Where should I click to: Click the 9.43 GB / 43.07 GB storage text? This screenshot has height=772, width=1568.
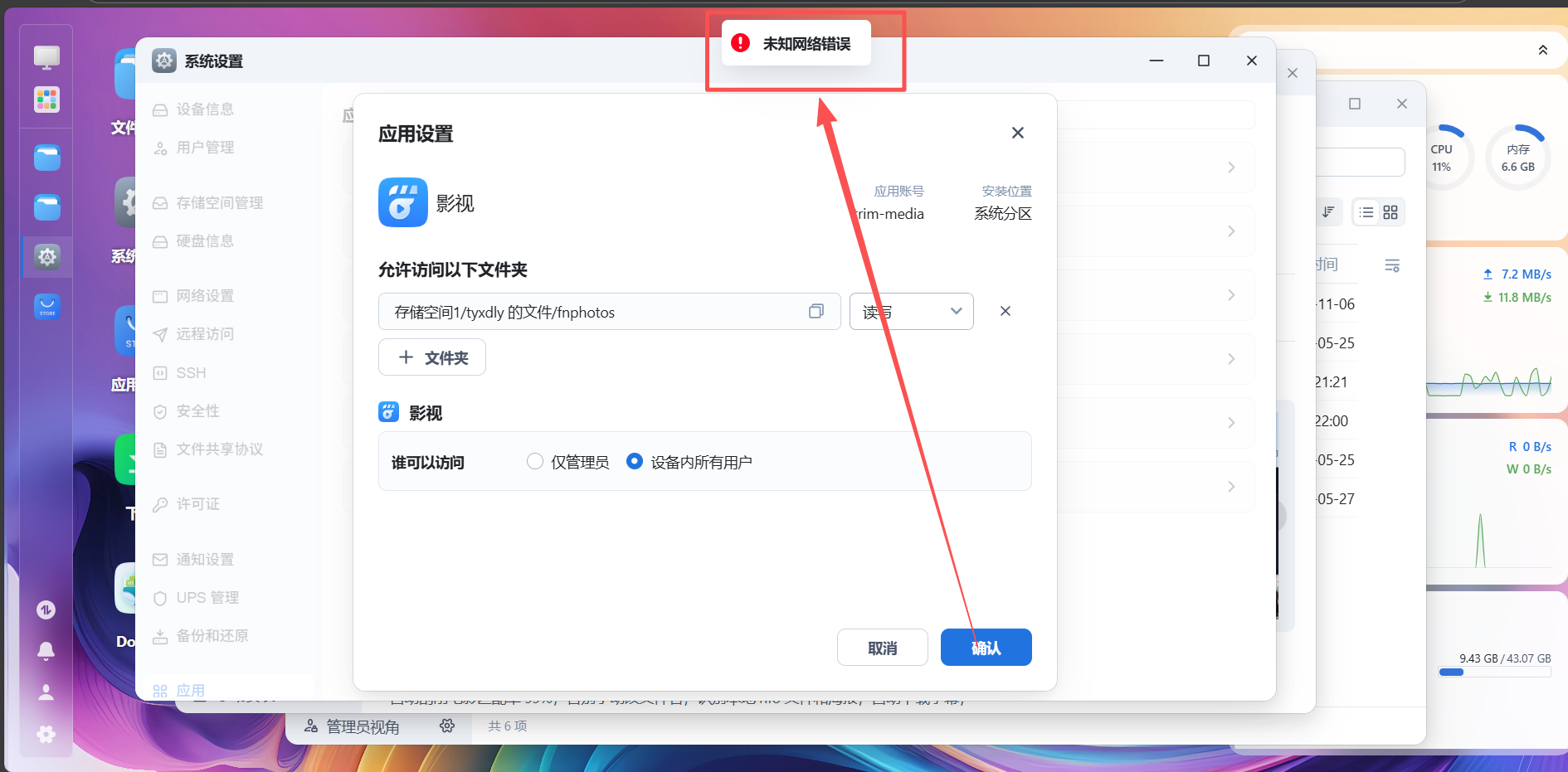click(1505, 658)
